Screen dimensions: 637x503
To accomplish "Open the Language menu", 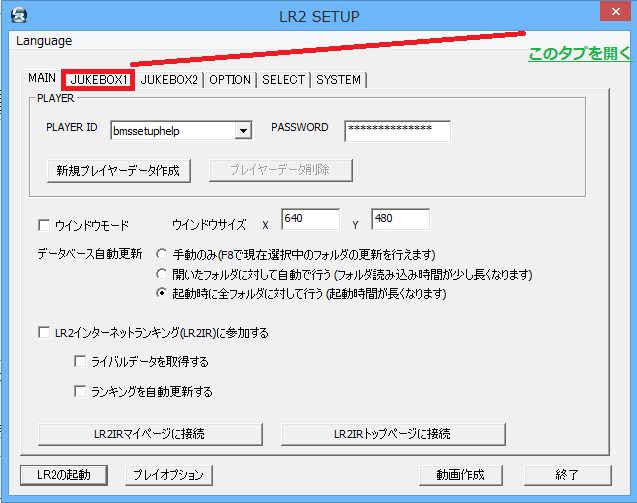I will [44, 41].
